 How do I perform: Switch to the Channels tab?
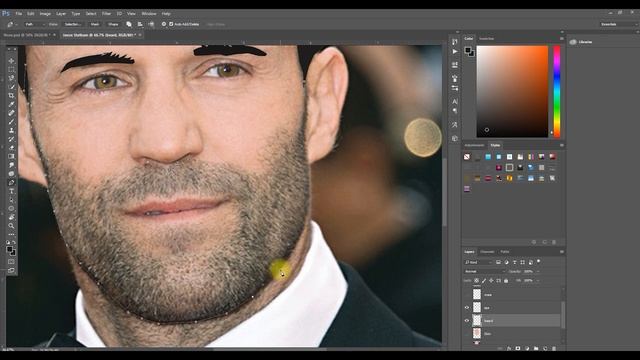487,252
